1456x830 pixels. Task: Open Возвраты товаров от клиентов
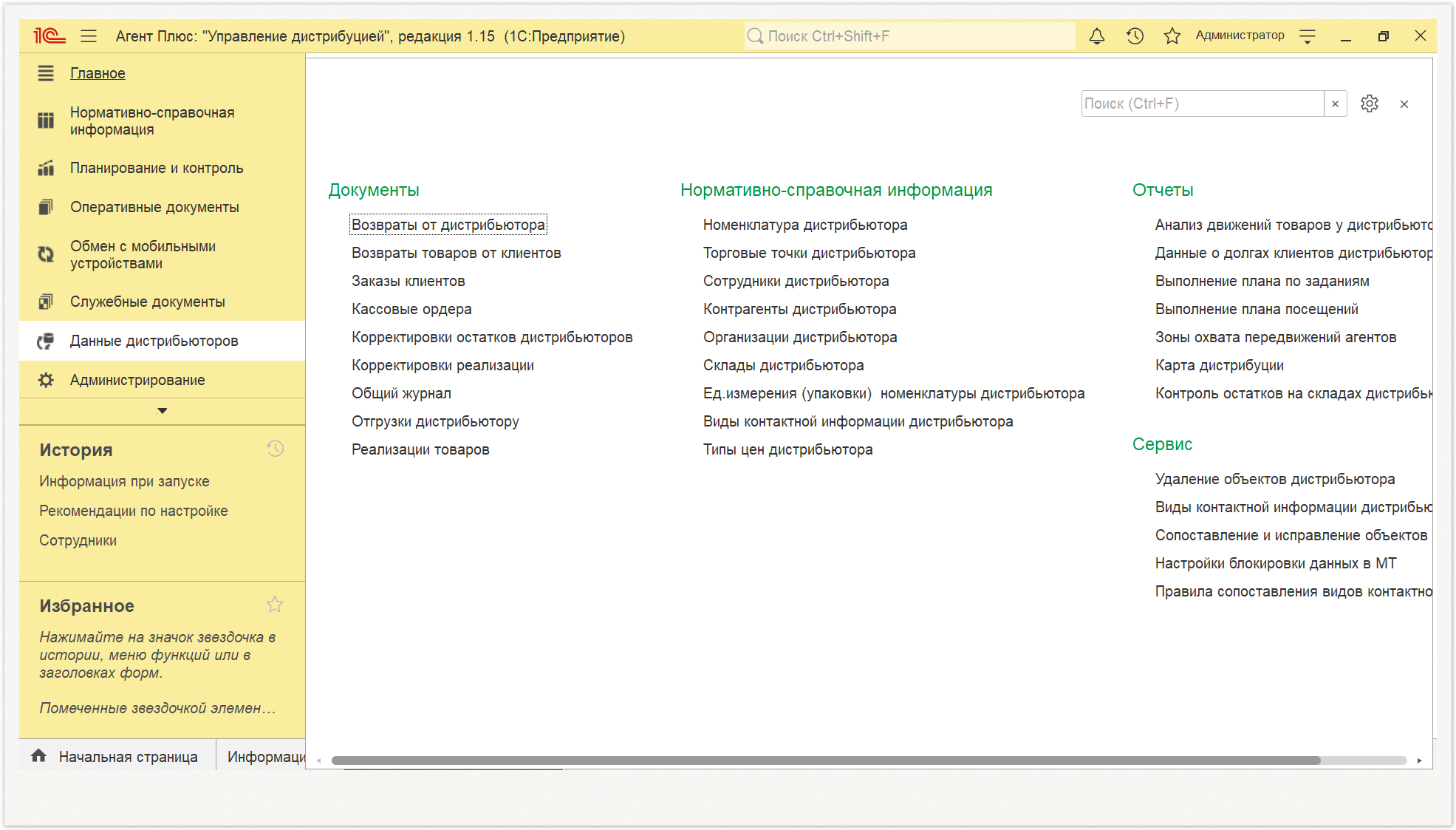point(457,253)
